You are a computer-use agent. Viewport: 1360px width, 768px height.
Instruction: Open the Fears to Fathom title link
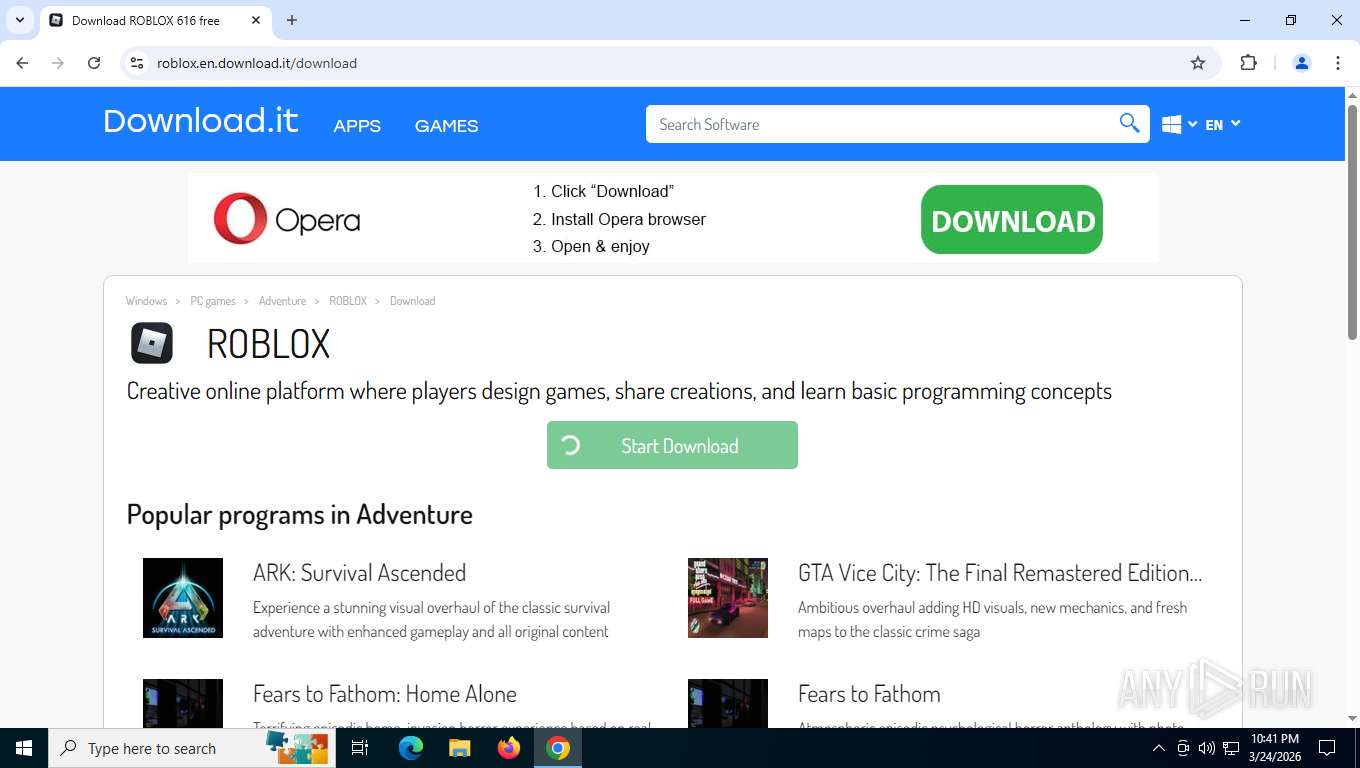tap(869, 694)
